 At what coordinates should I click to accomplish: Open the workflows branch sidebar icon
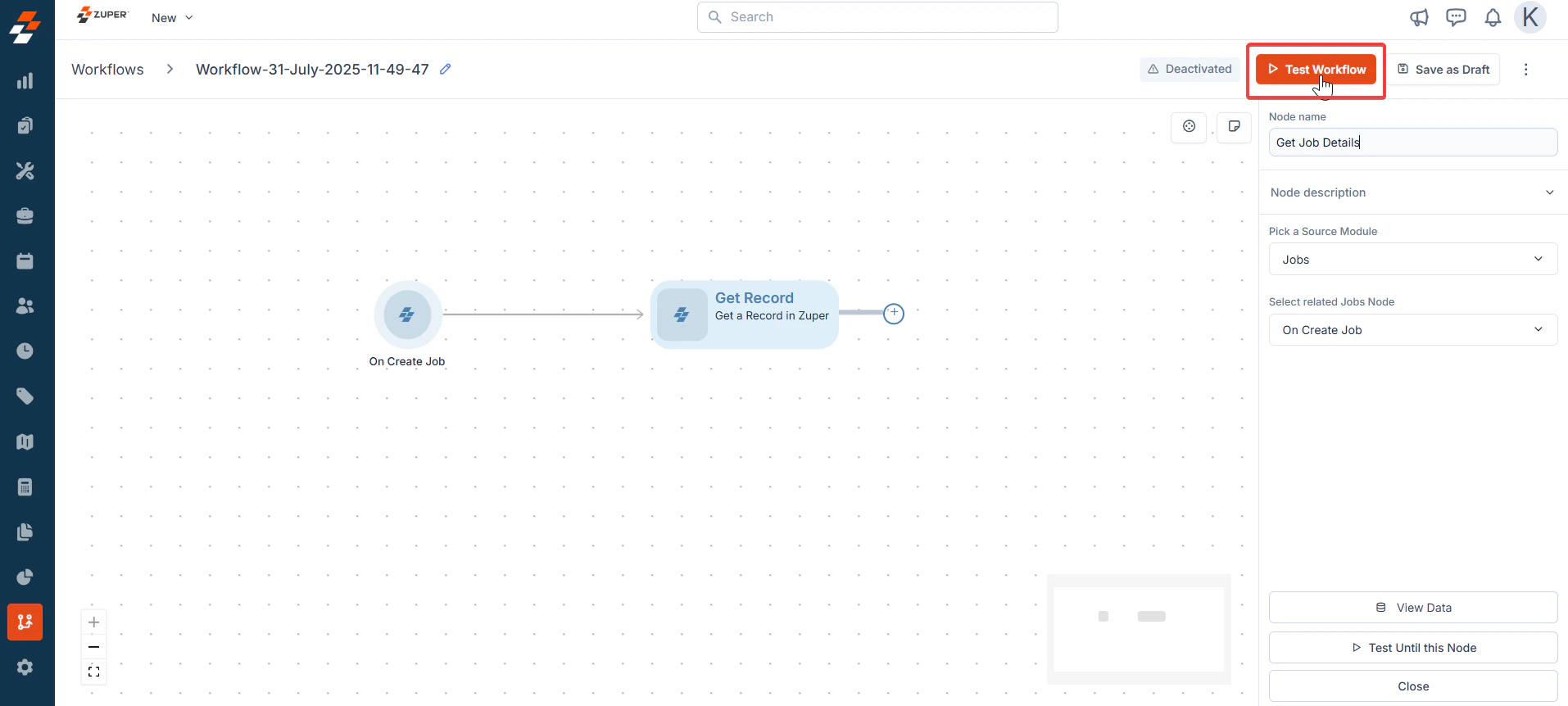coord(25,622)
